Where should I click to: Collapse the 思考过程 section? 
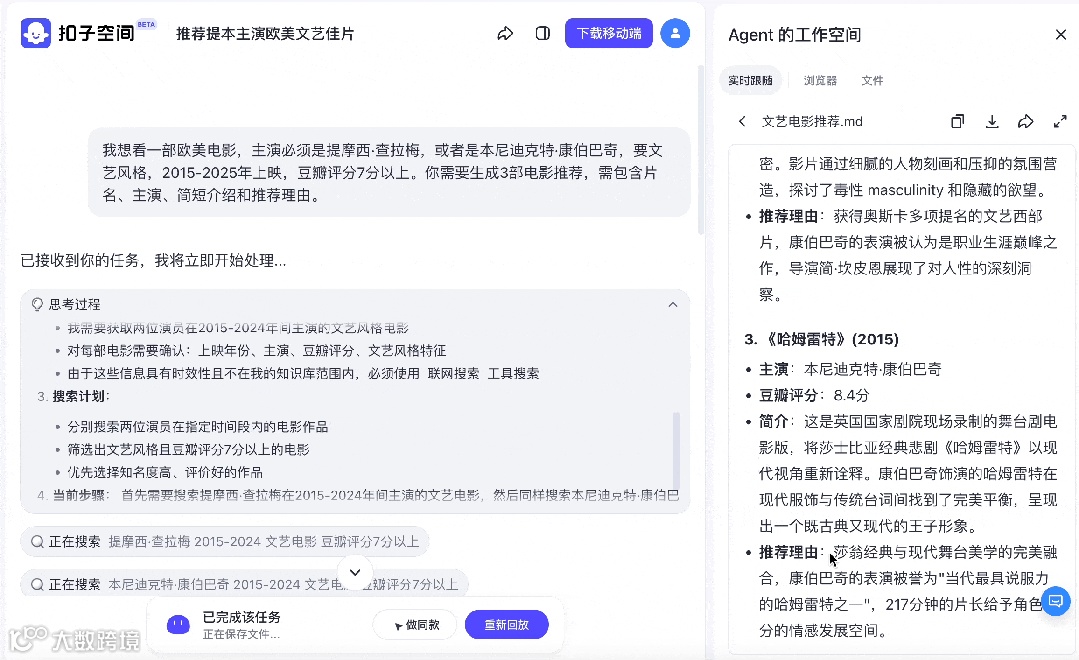pos(673,304)
